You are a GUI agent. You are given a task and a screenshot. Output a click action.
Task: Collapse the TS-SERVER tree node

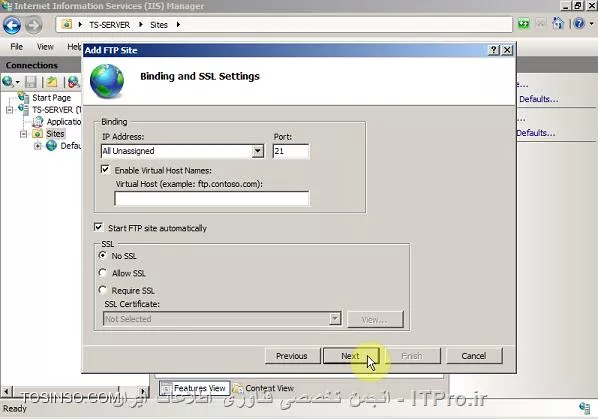pyautogui.click(x=10, y=110)
